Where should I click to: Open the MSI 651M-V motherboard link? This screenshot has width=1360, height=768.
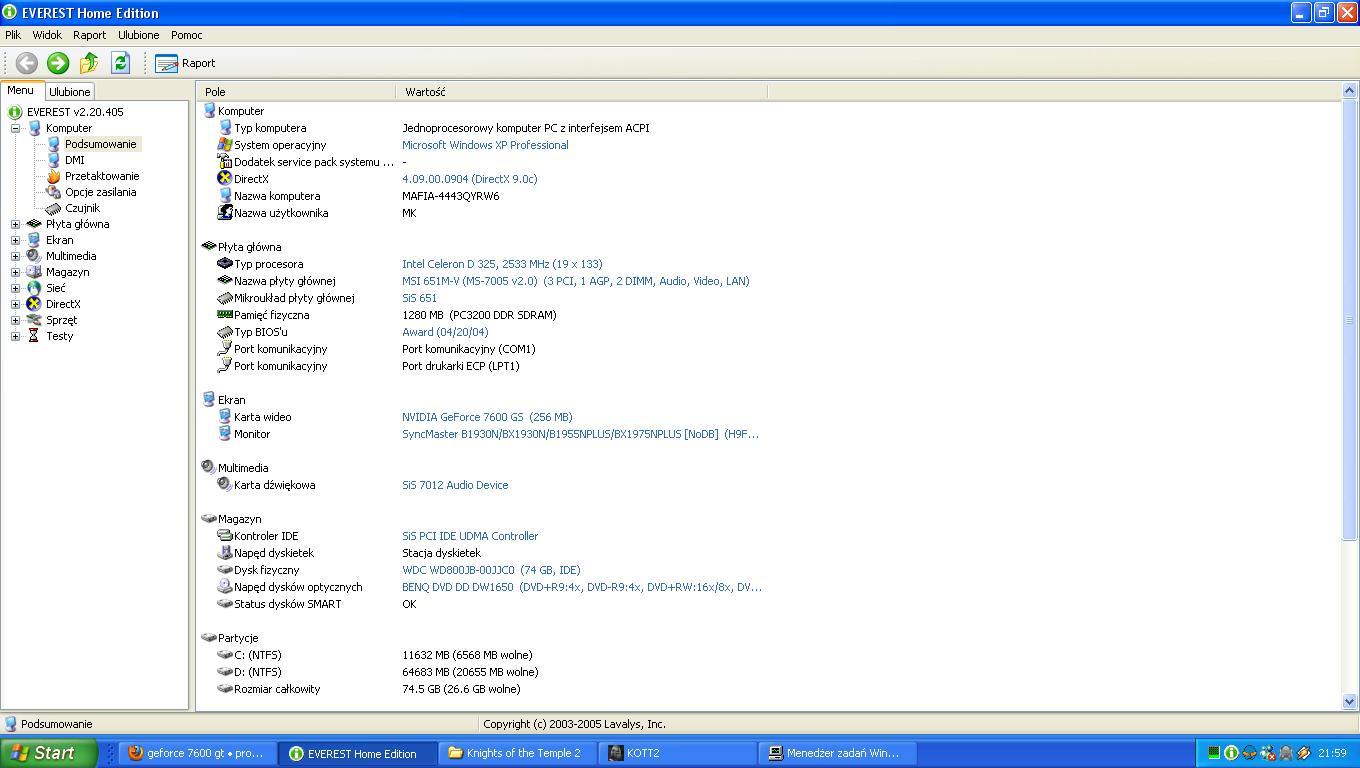click(575, 281)
